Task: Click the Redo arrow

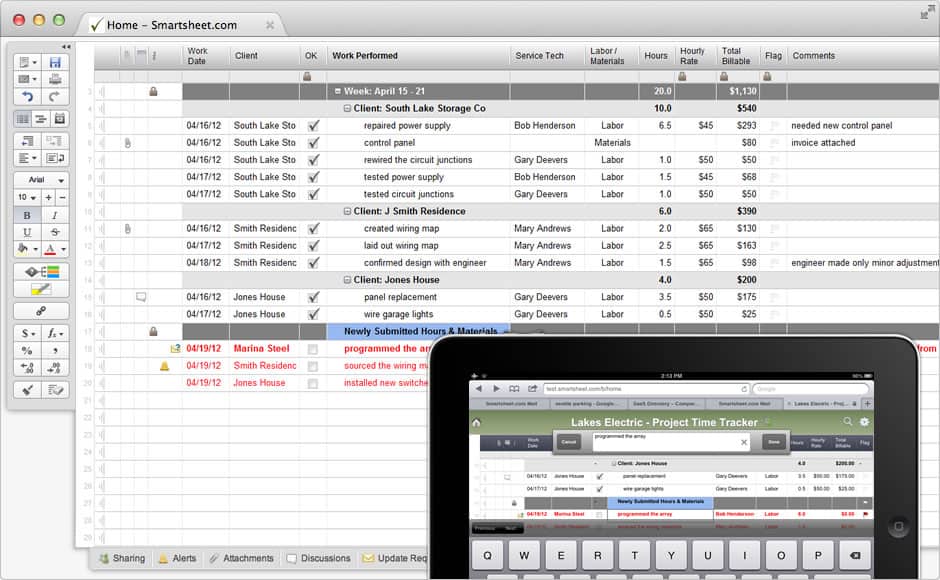Action: 55,97
